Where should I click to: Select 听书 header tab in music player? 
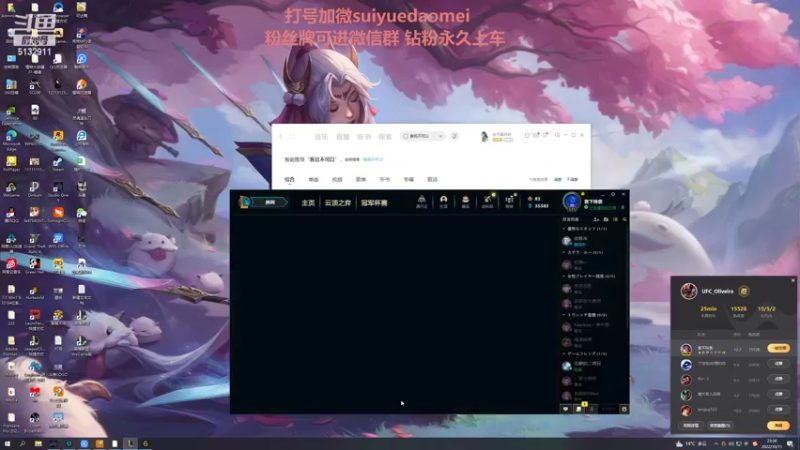(x=364, y=137)
